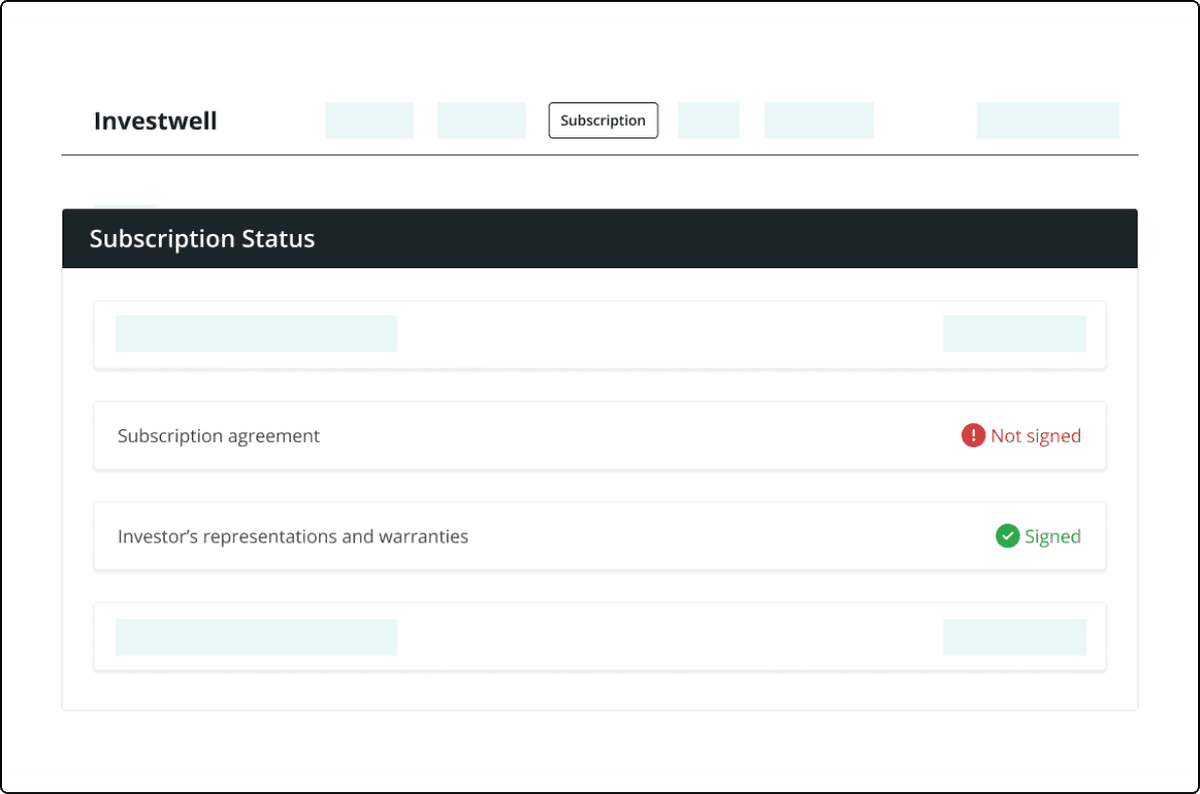Click empty middle area of Subscription agreement row
Screen dimensions: 1200x794
coord(640,436)
